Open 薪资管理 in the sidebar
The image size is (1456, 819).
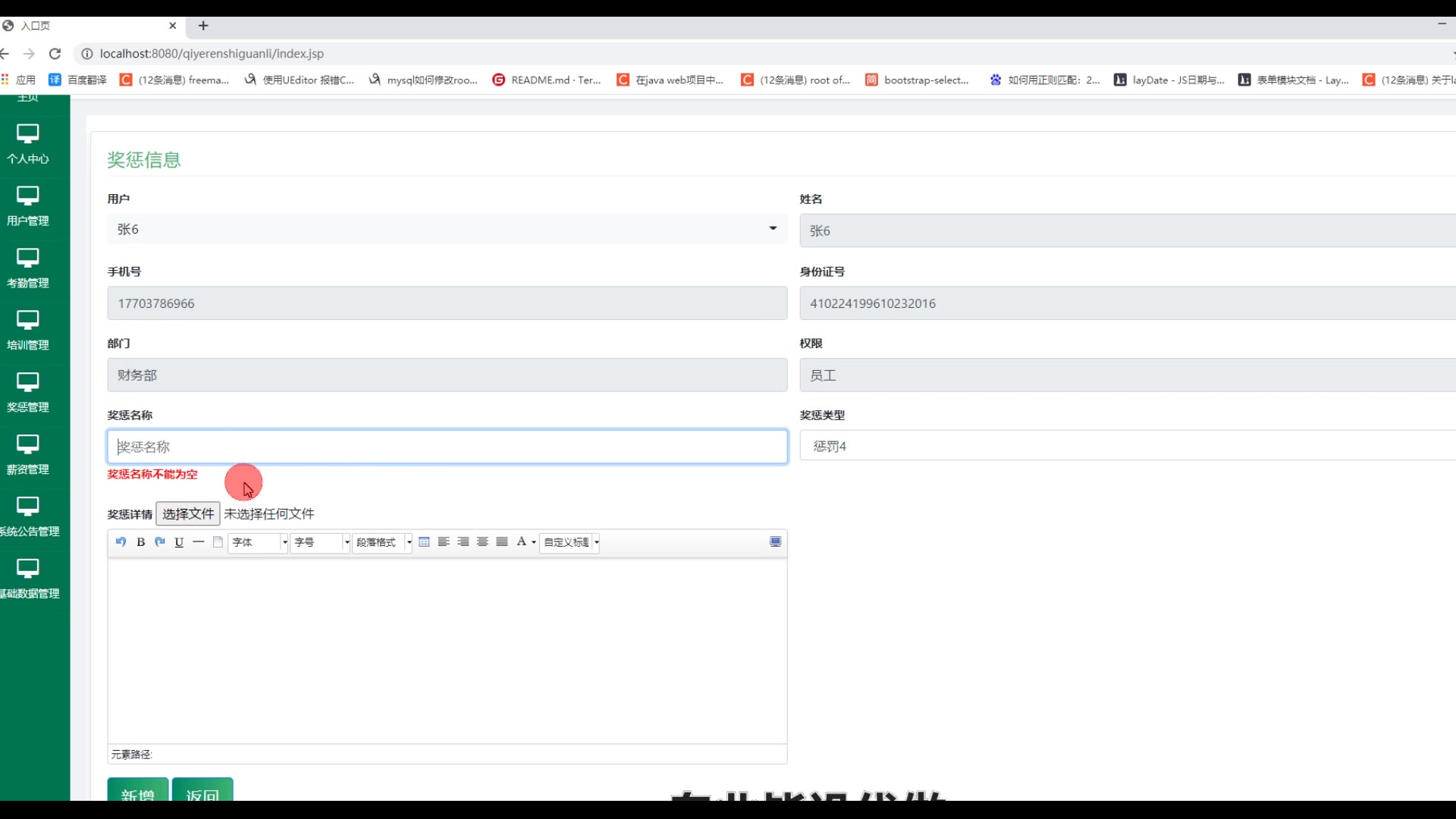point(28,455)
